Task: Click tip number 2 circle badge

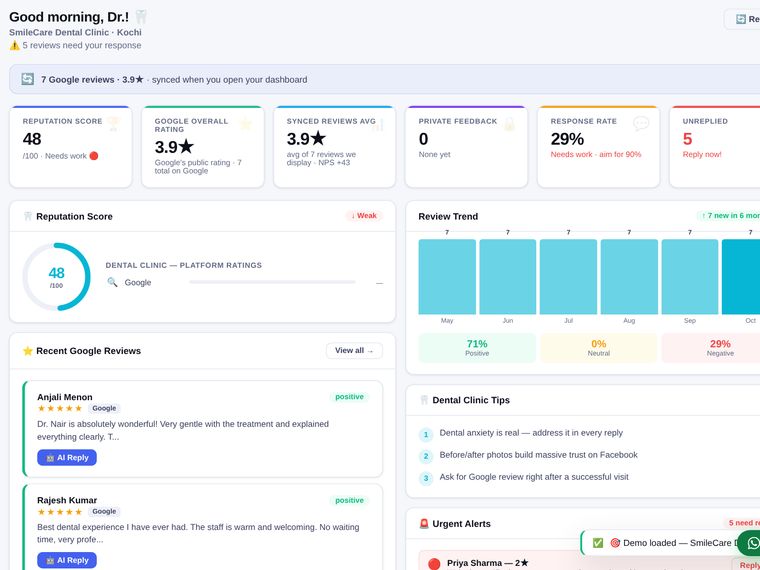Action: pyautogui.click(x=426, y=457)
